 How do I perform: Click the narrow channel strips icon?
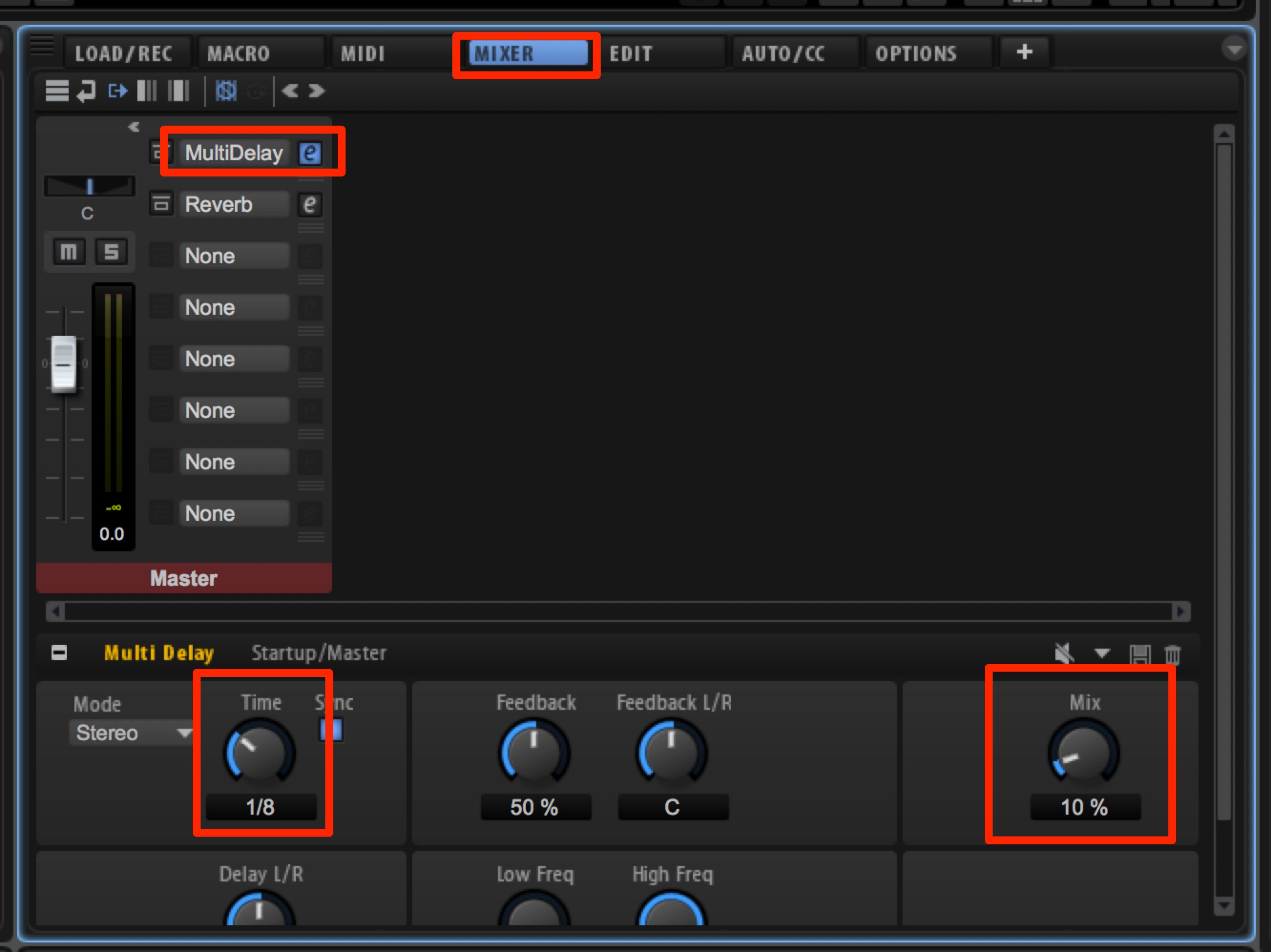147,91
